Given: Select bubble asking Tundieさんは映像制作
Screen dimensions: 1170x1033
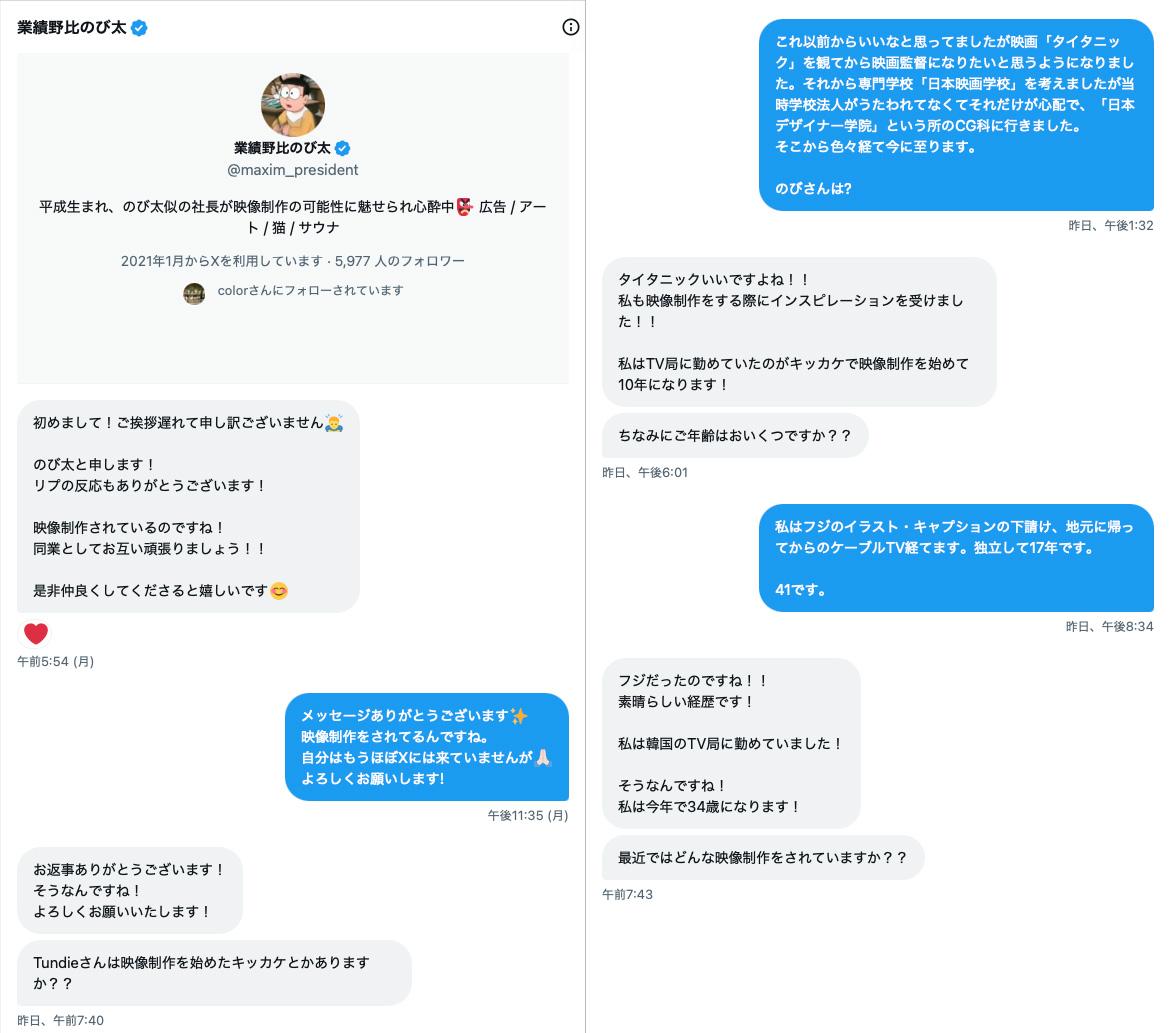Looking at the screenshot, I should tap(214, 973).
